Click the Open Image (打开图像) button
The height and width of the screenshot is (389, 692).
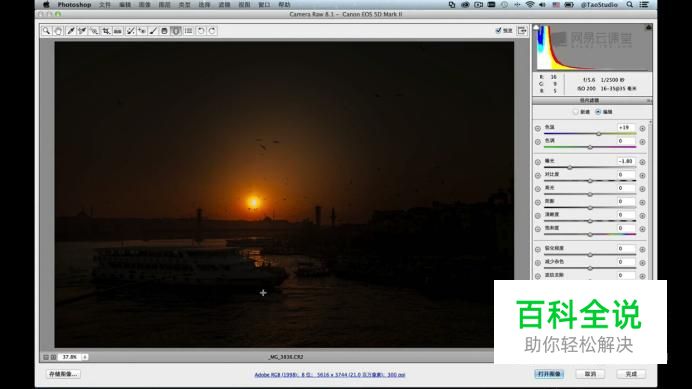549,374
